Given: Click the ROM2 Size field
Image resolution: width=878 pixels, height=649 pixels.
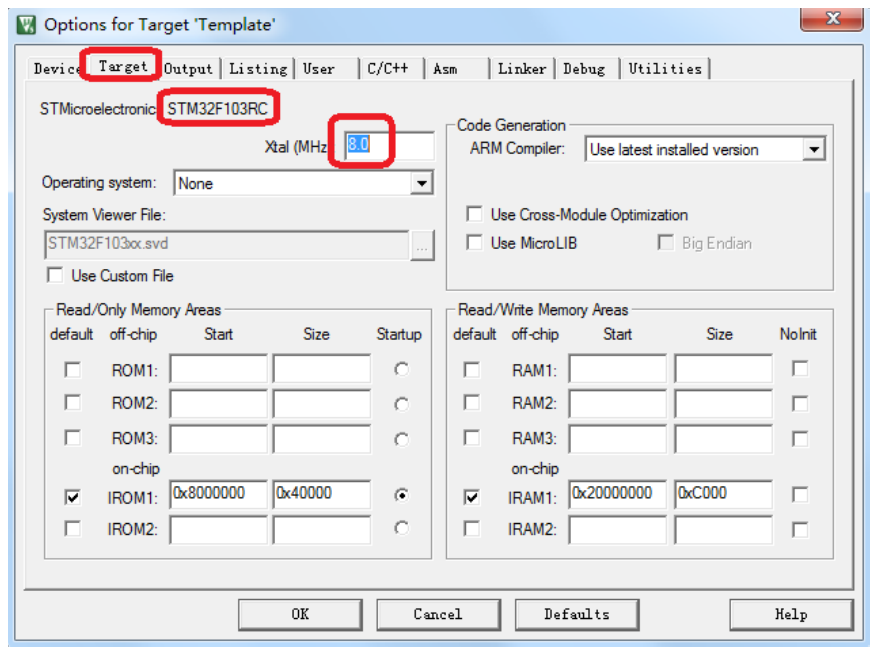Looking at the screenshot, I should tap(322, 403).
